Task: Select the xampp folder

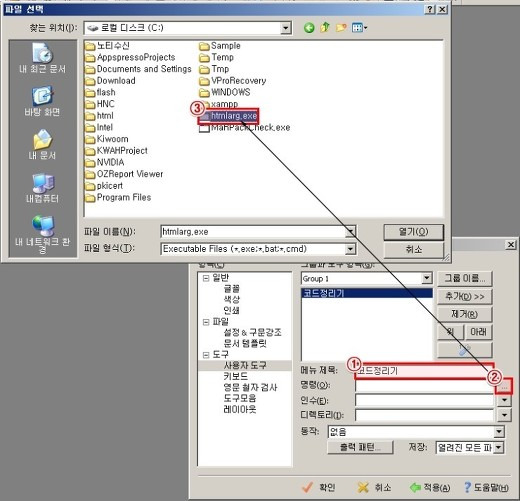Action: pos(219,104)
